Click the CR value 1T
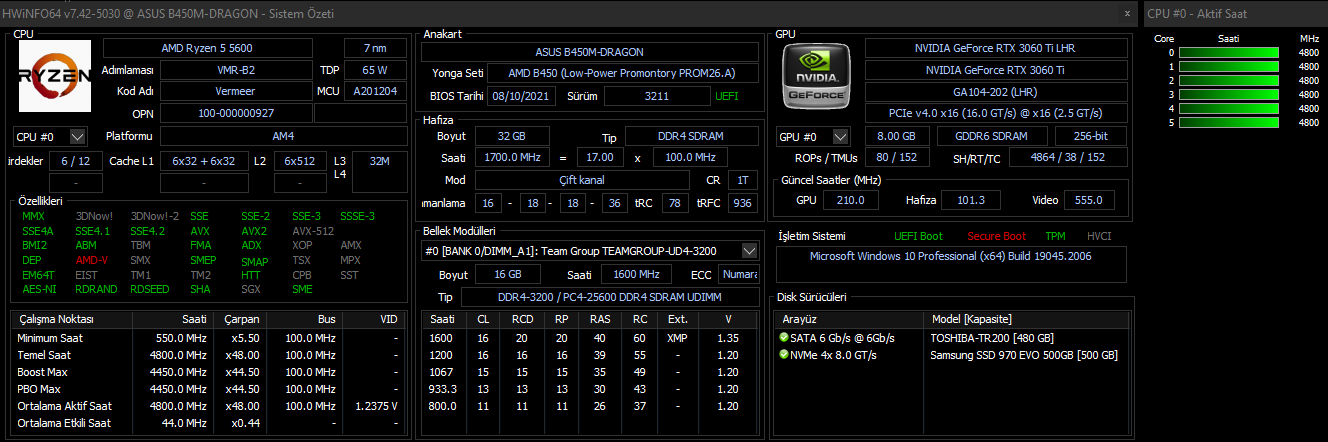Screen dimensions: 1328x442 point(742,180)
